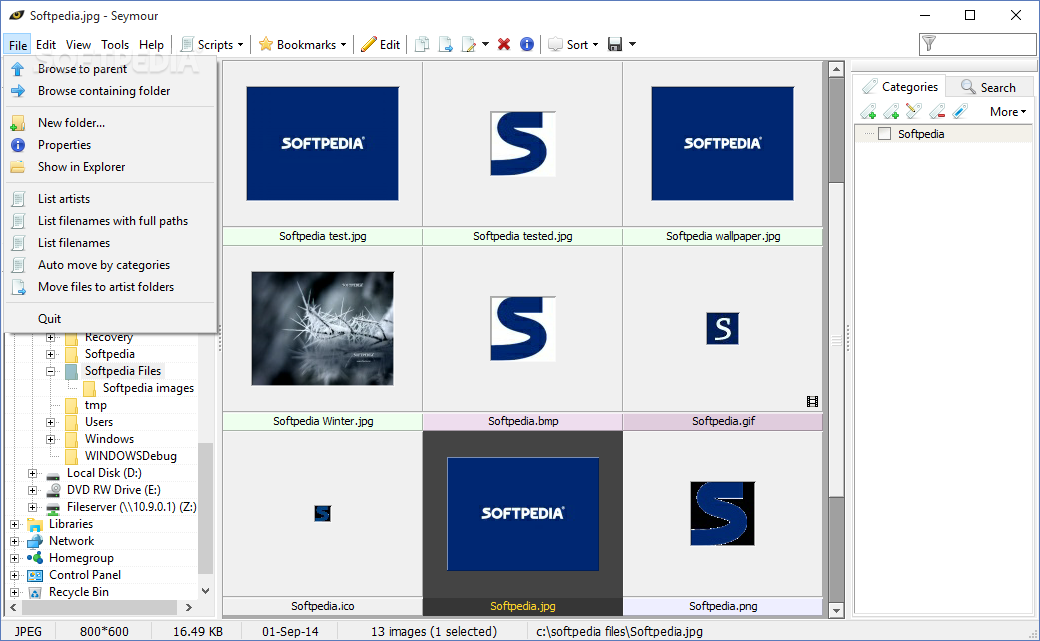The height and width of the screenshot is (641, 1040).
Task: Click the edit category tag icon with pencil
Action: pos(913,111)
